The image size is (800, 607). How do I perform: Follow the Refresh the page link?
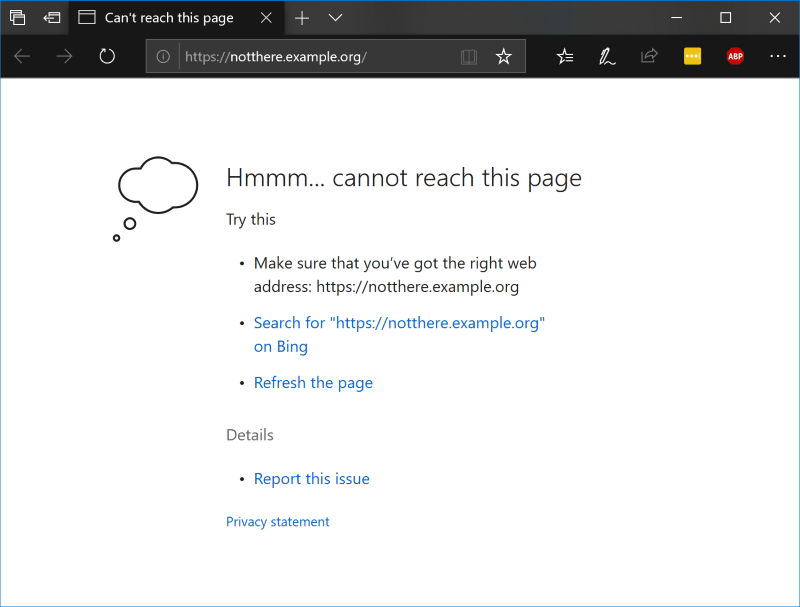(x=313, y=382)
